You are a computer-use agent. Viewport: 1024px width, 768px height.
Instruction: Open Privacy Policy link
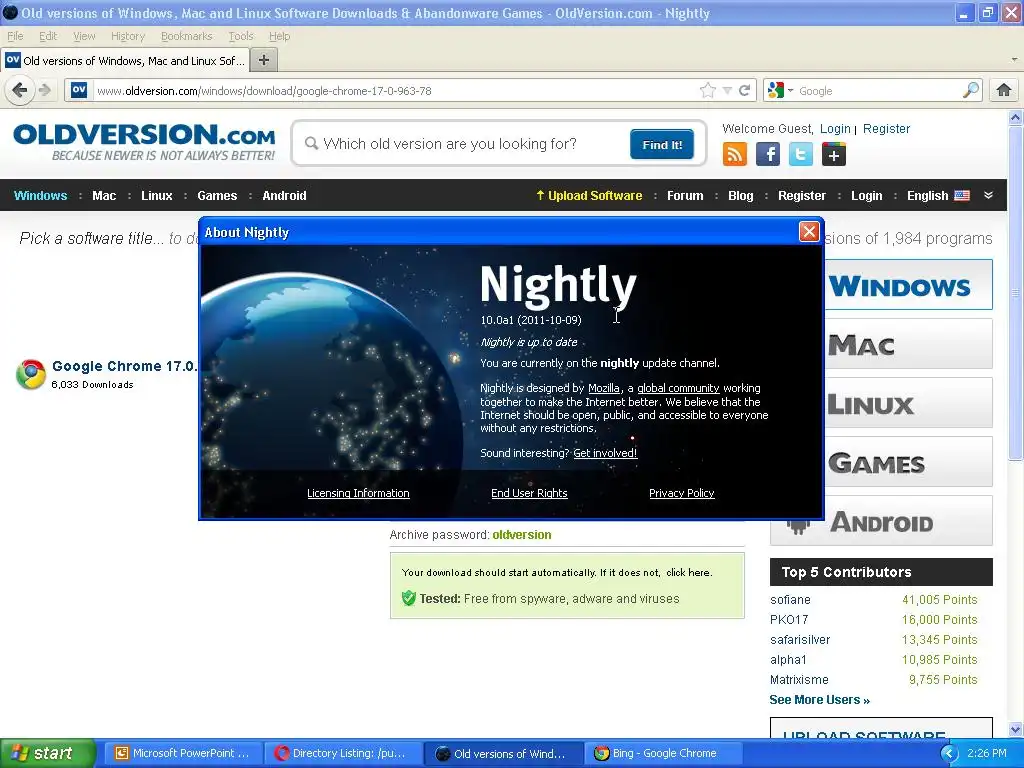682,493
